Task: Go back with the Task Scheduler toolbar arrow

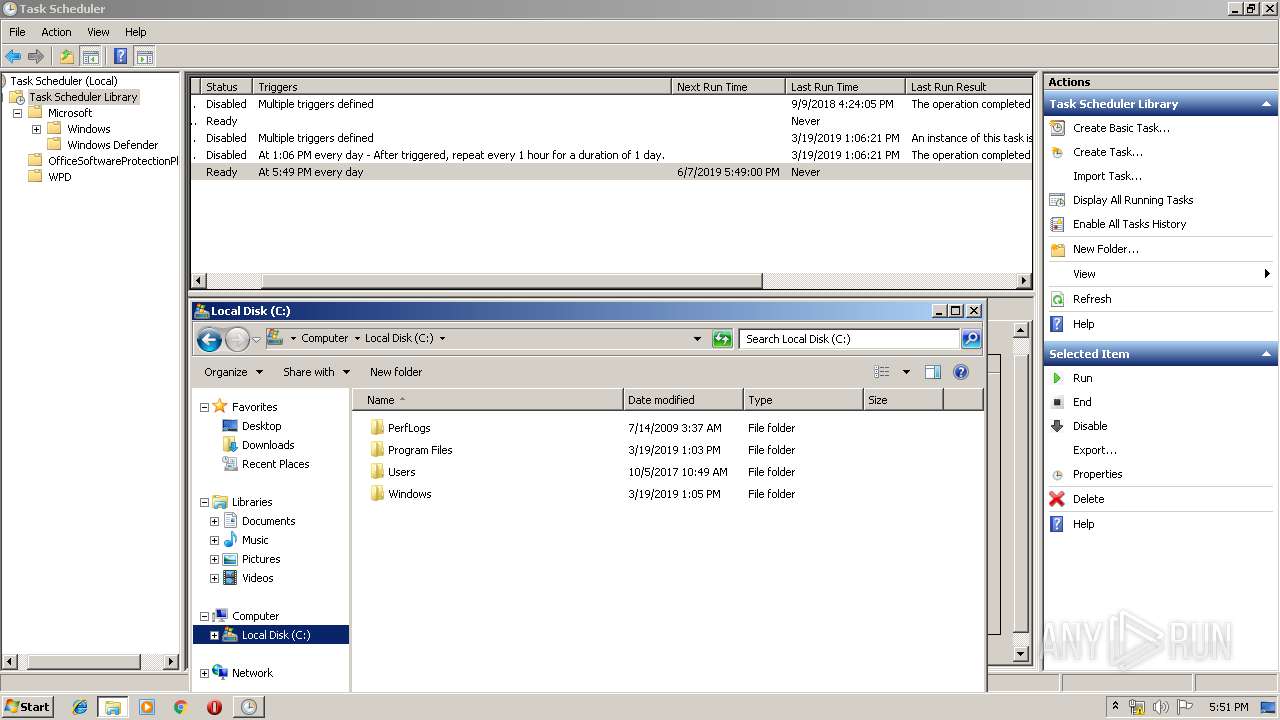Action: pos(13,57)
